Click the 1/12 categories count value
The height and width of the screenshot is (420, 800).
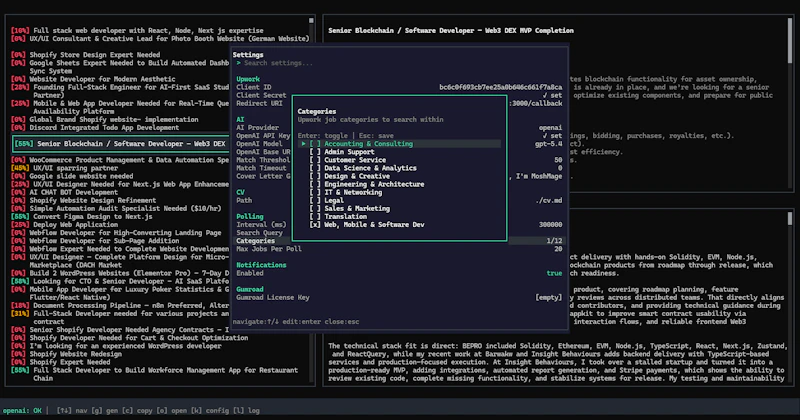click(x=554, y=241)
